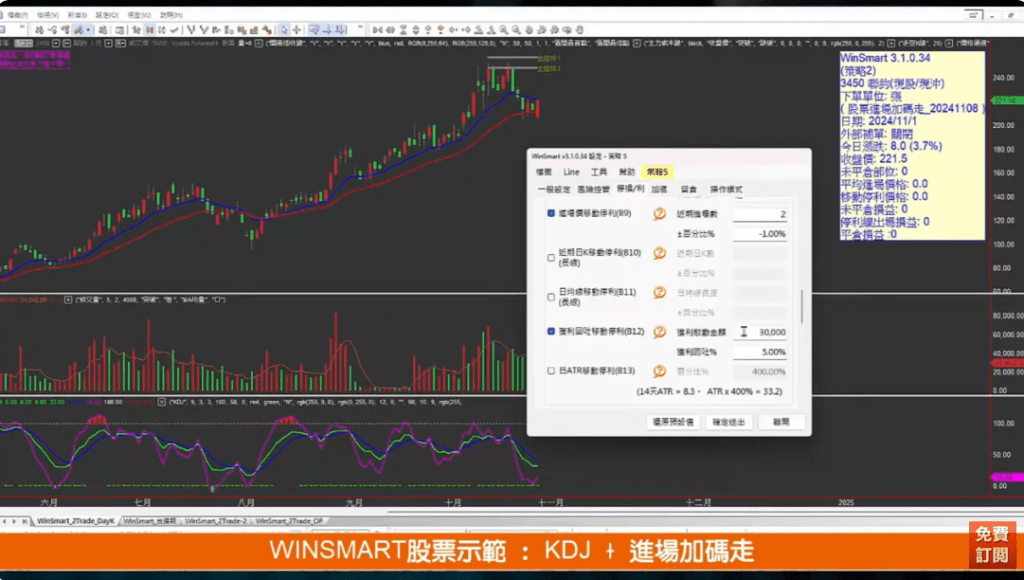Image resolution: width=1024 pixels, height=580 pixels.
Task: Open help for 日ATR移動停利(B13)
Action: pos(660,371)
